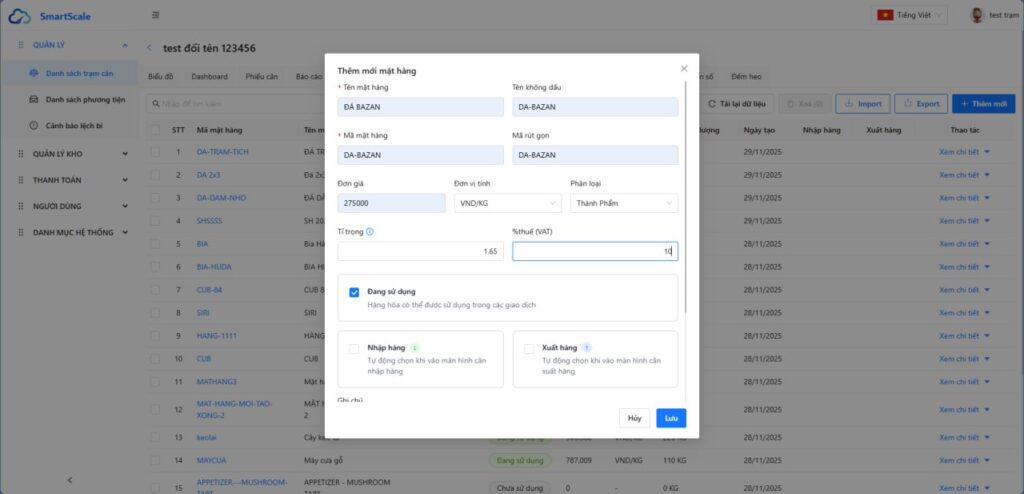The height and width of the screenshot is (494, 1024).
Task: Click the sidebar collapse hamburger icon
Action: (155, 15)
